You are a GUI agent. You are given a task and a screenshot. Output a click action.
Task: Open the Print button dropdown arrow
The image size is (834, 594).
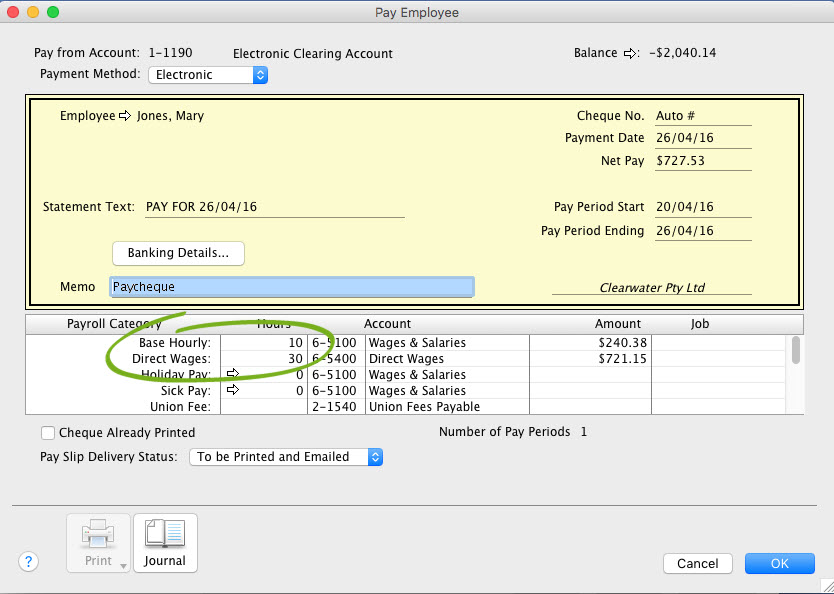tap(123, 566)
